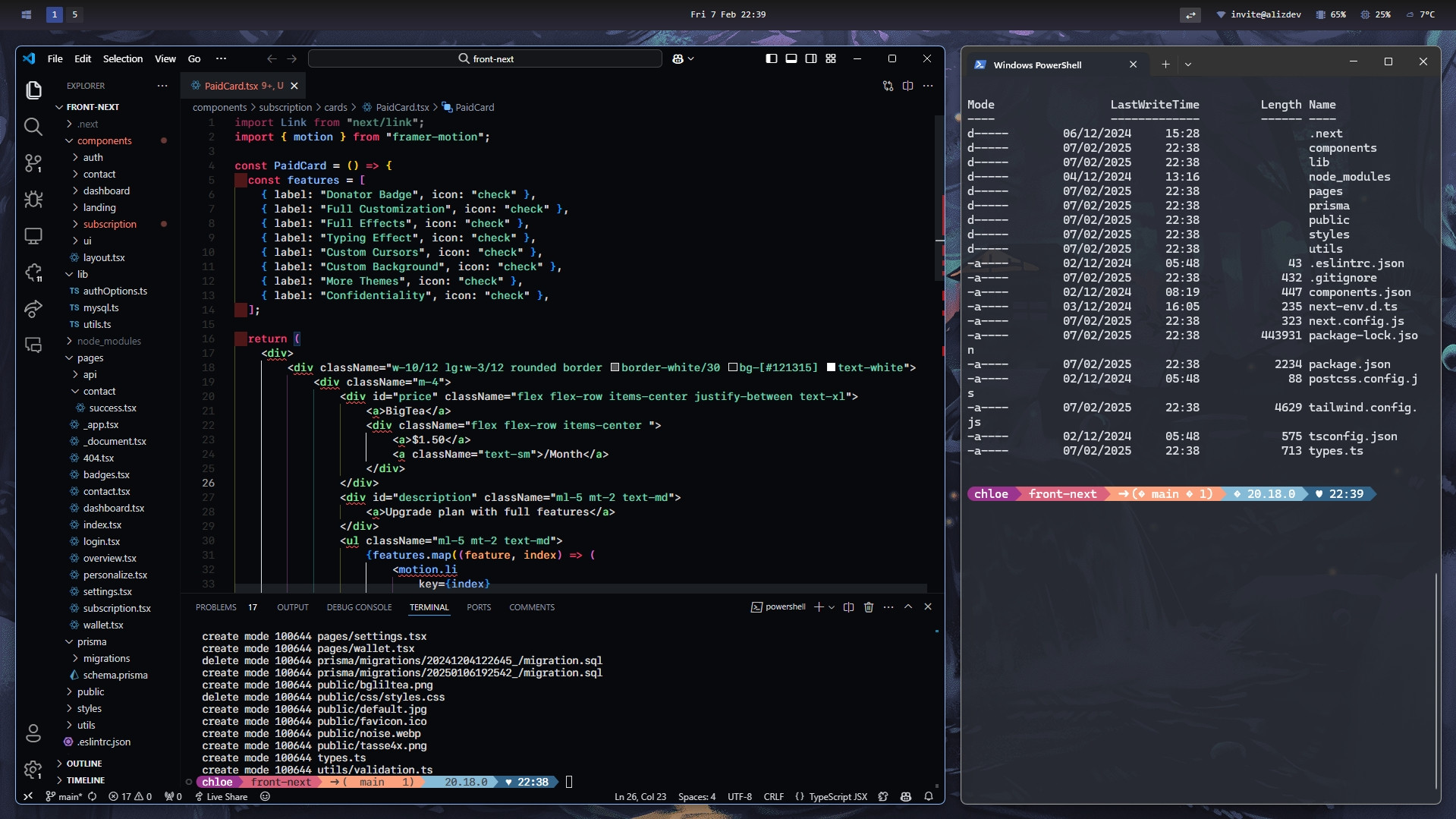
Task: Close the PaidCard.tsx editor tab
Action: 294,86
